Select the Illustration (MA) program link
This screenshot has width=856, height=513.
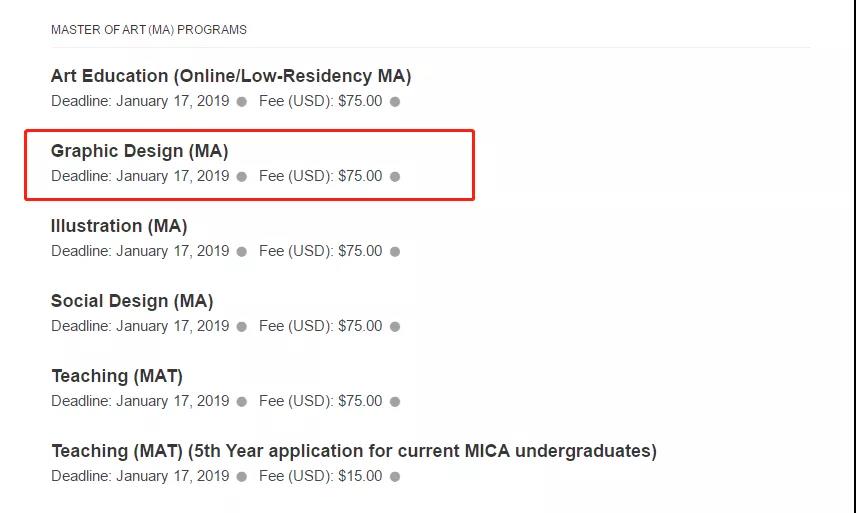pos(119,226)
